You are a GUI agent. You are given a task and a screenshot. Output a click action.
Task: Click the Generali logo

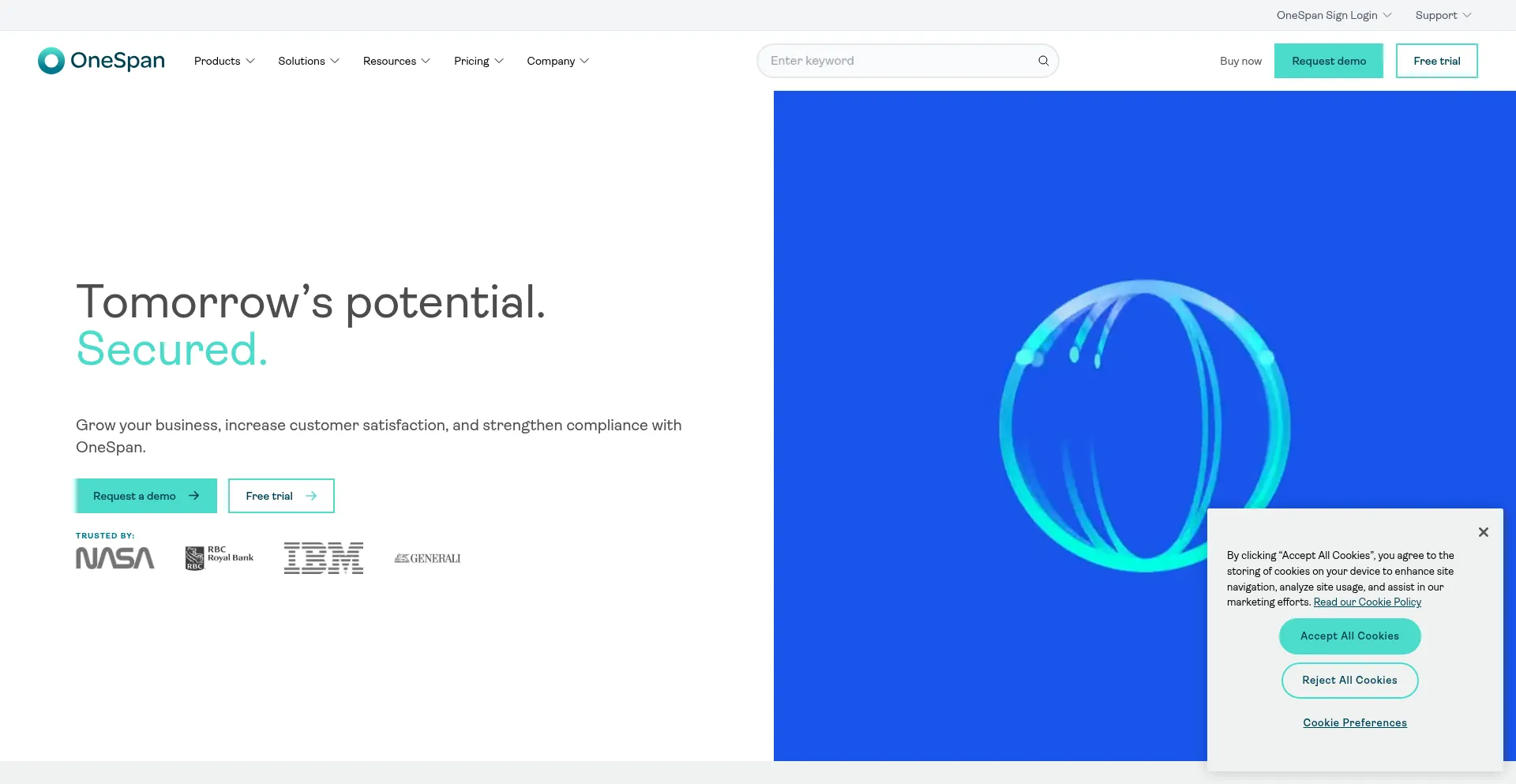(x=427, y=558)
